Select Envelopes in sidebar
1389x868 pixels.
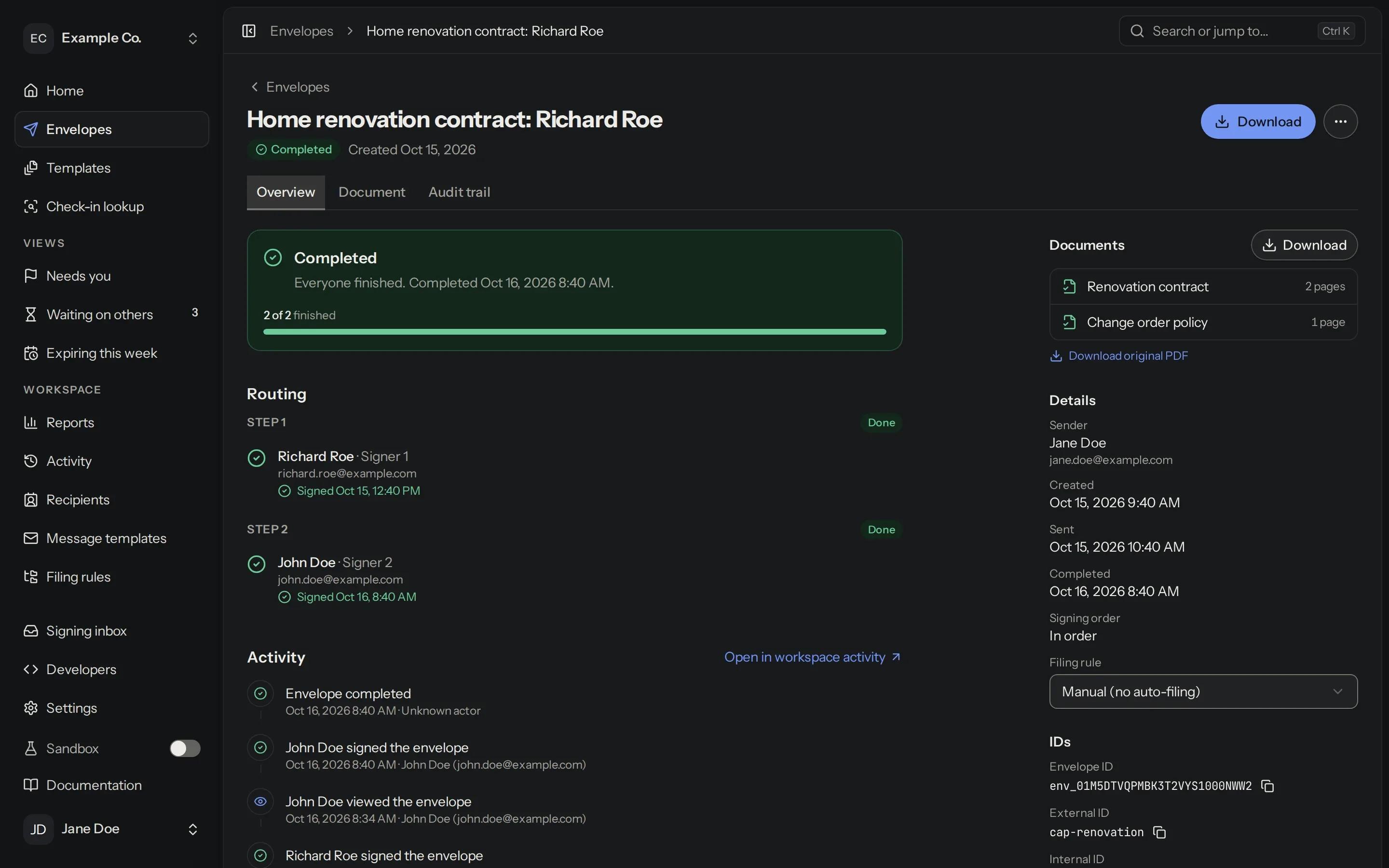[111, 129]
